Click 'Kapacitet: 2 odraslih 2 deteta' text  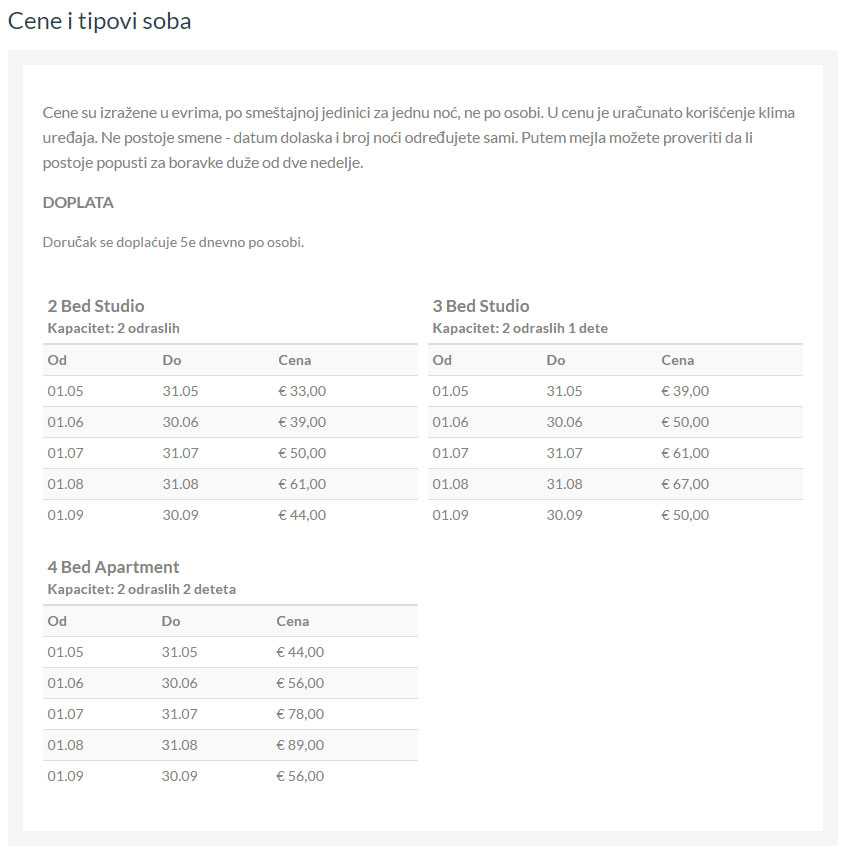(x=142, y=589)
